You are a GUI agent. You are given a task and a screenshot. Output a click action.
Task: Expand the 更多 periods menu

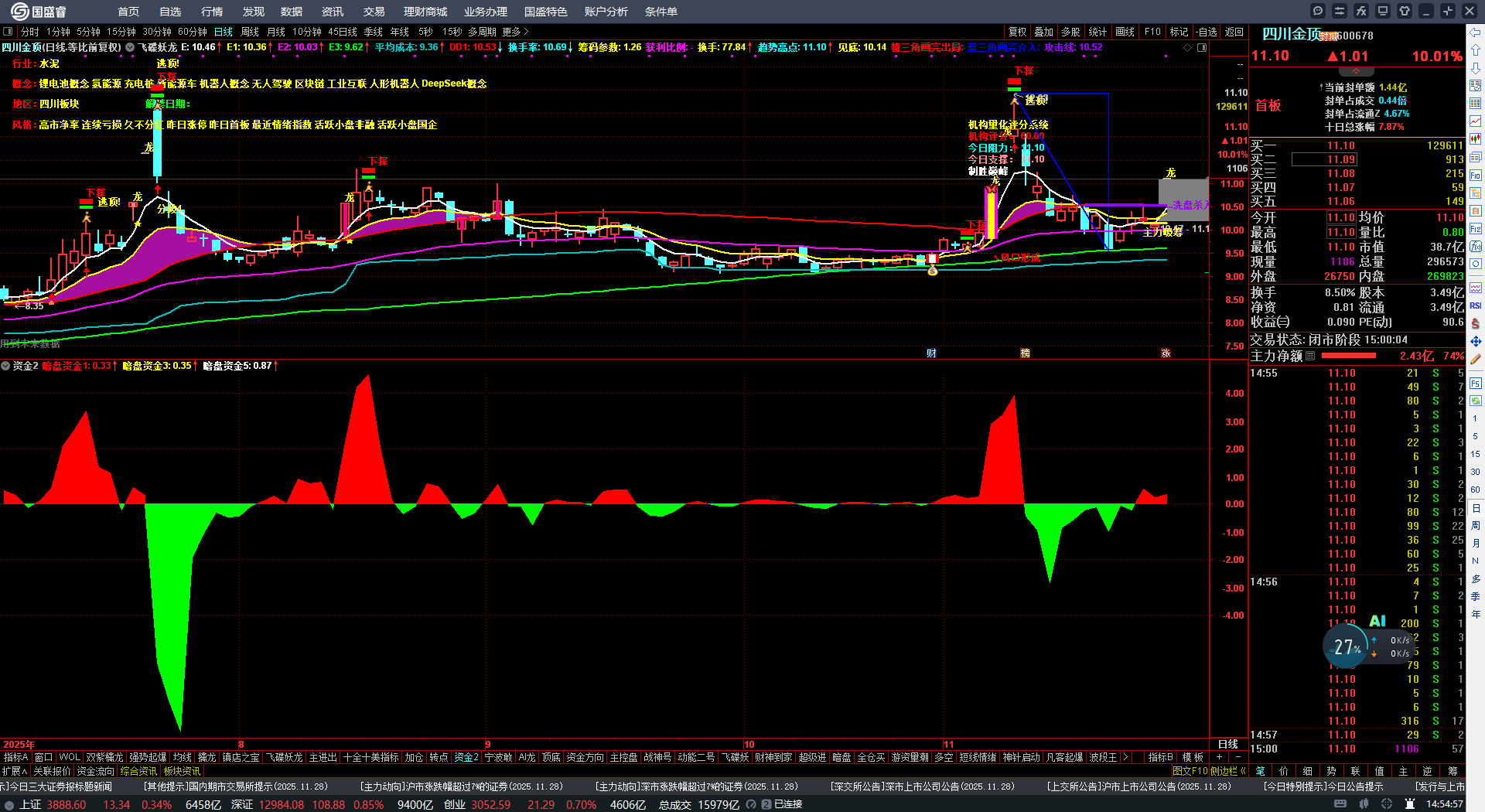[515, 32]
